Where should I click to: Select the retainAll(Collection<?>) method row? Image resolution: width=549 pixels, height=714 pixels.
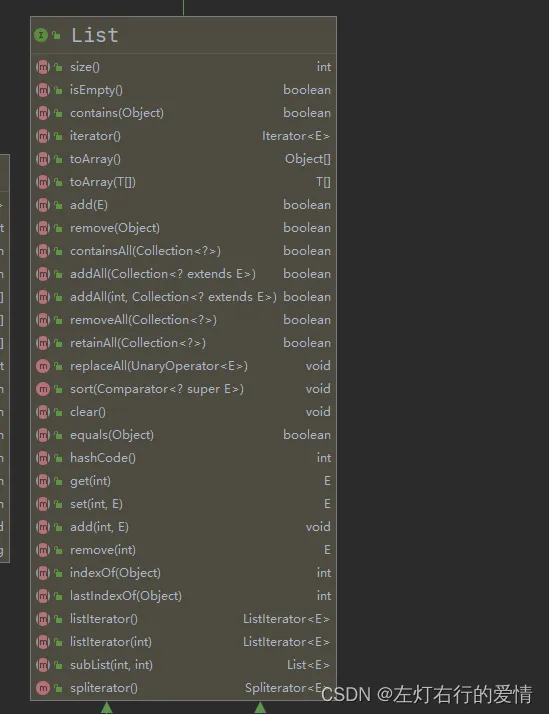pos(183,343)
